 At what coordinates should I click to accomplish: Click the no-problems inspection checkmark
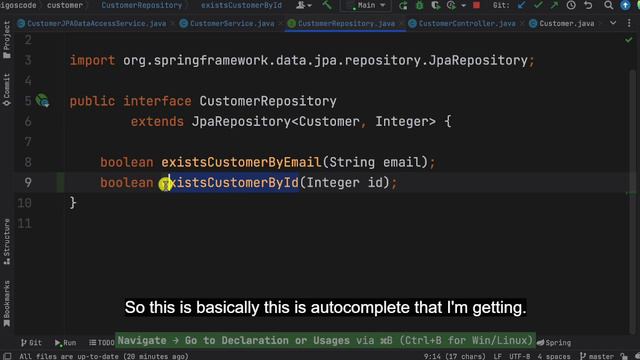(x=629, y=40)
